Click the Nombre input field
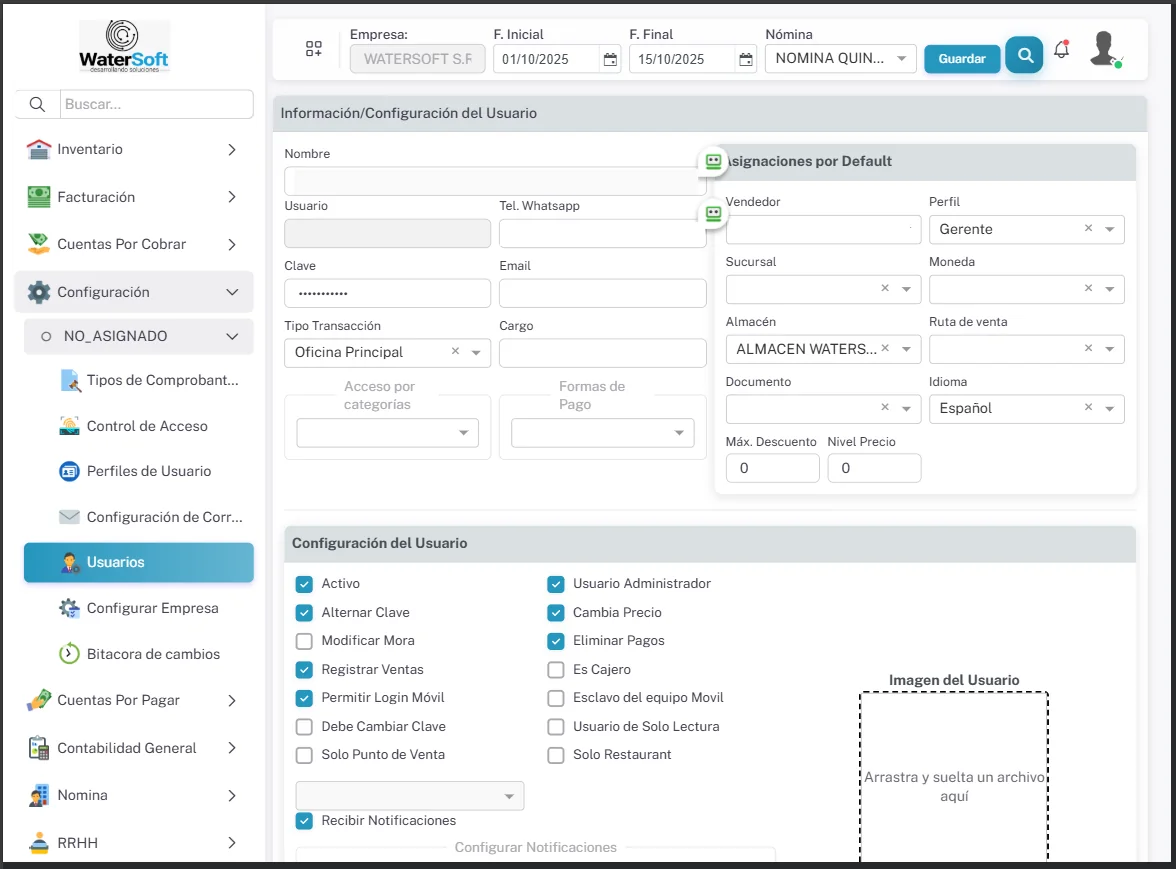 click(x=495, y=181)
